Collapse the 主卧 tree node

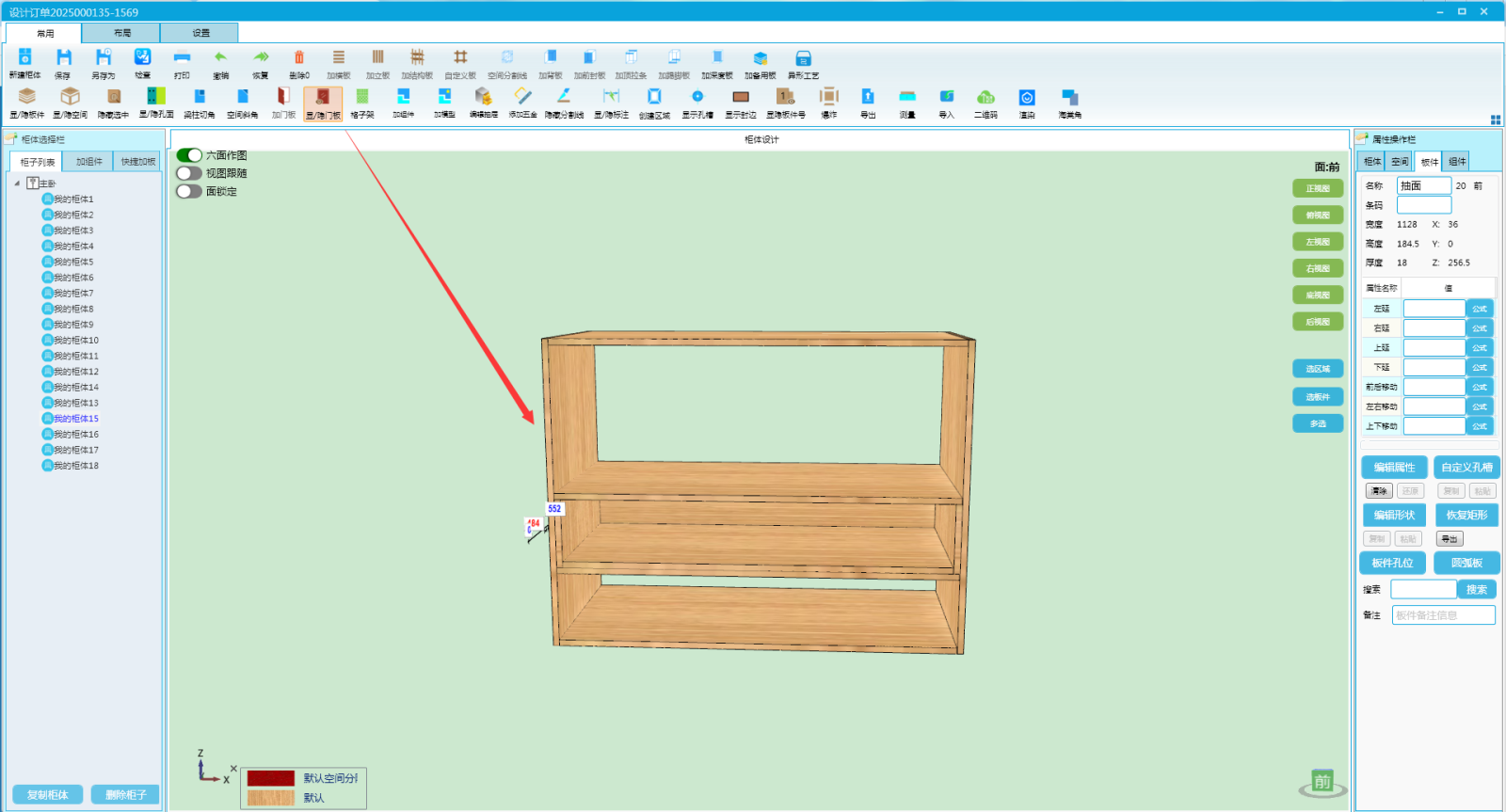pos(17,183)
